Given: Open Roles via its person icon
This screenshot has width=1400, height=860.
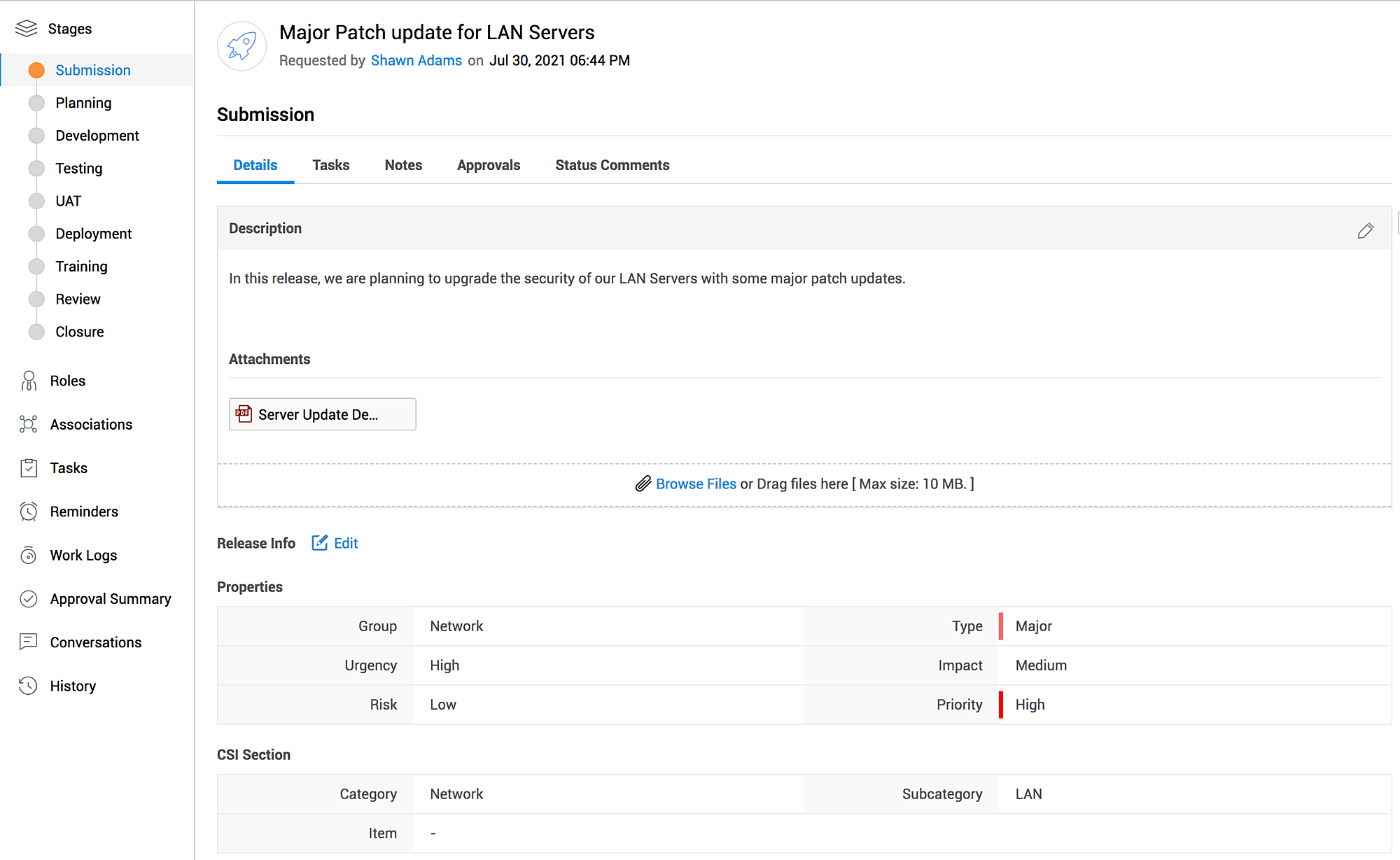Looking at the screenshot, I should tap(29, 381).
